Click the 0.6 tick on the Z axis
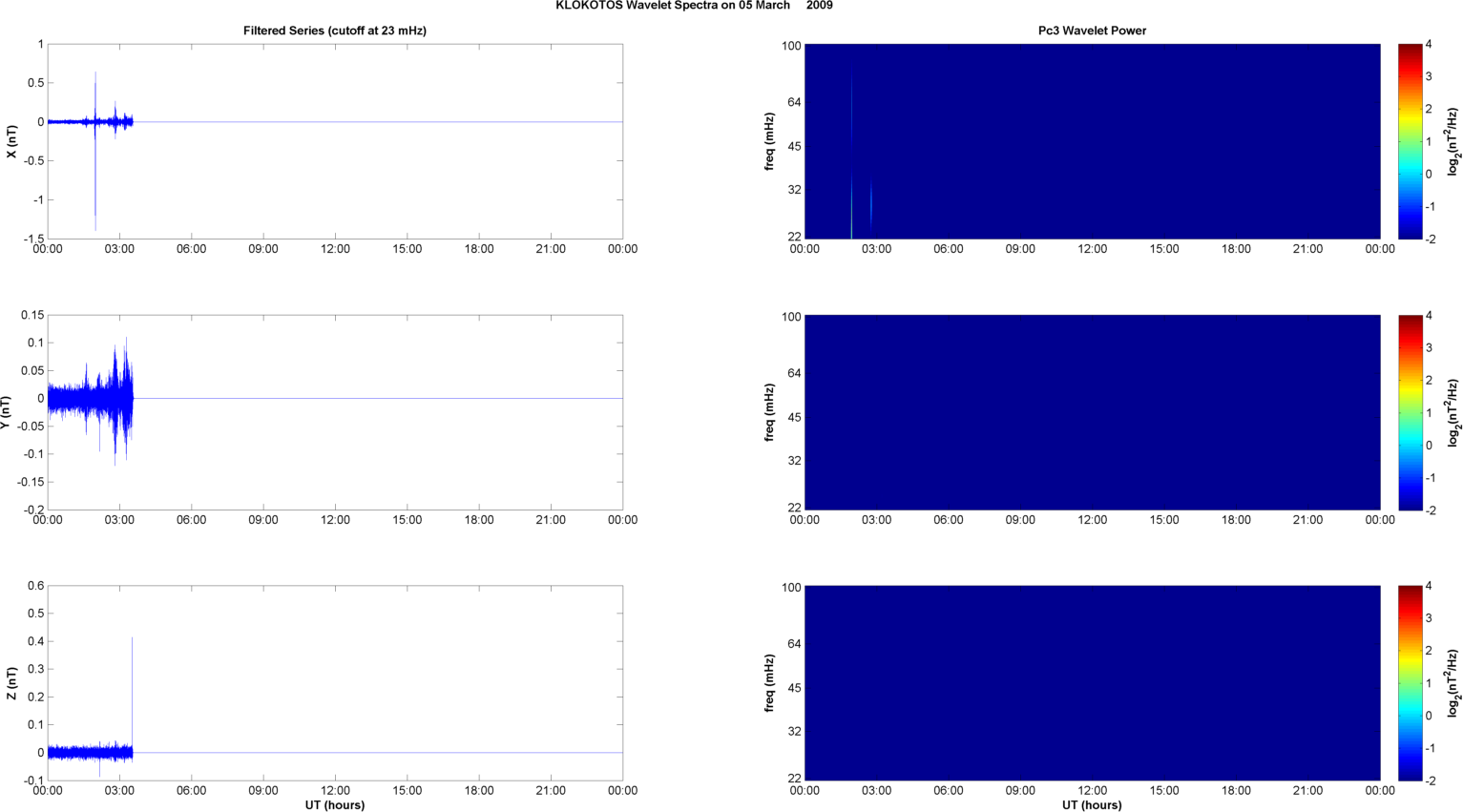 pyautogui.click(x=35, y=586)
